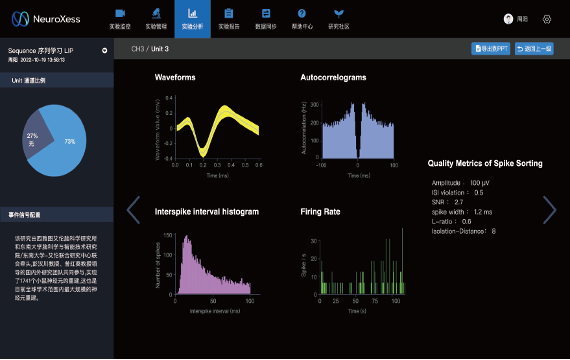Click the export PPT button
Screen dimensions: 570x360
click(491, 49)
